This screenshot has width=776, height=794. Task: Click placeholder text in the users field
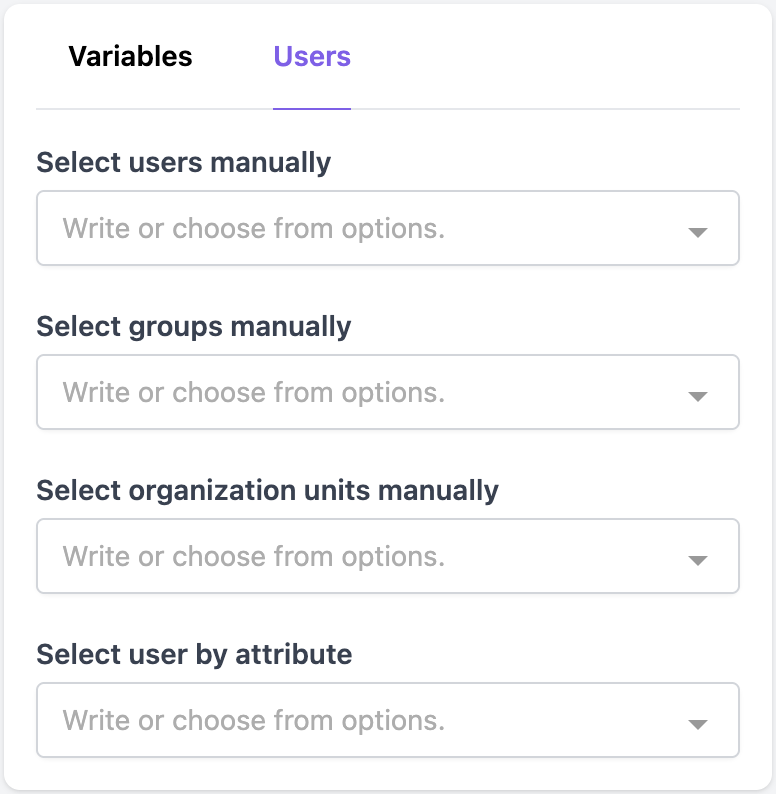click(x=253, y=229)
